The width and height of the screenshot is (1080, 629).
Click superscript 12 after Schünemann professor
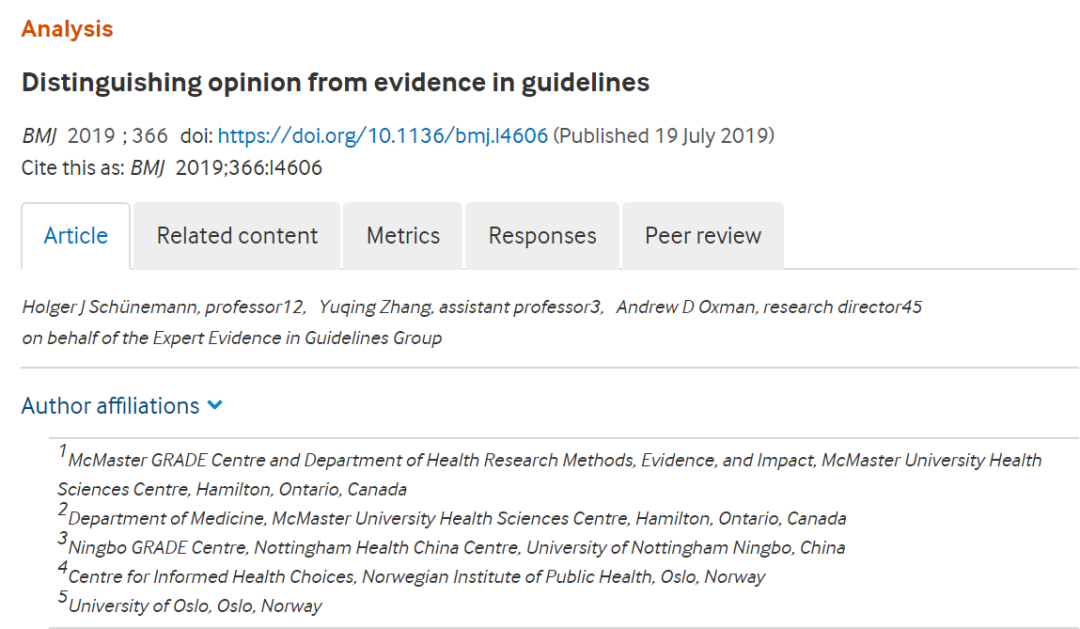point(294,307)
